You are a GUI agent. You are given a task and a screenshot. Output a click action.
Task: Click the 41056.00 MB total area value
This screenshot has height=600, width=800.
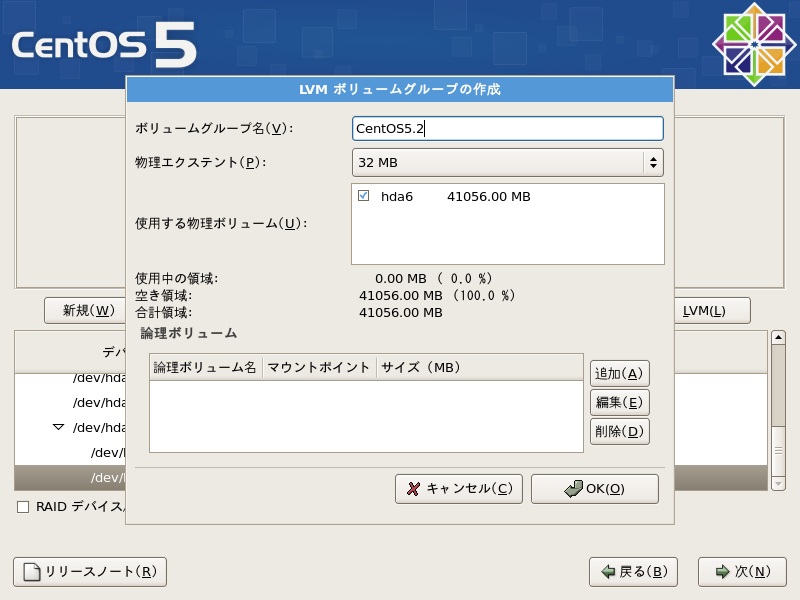pyautogui.click(x=401, y=313)
